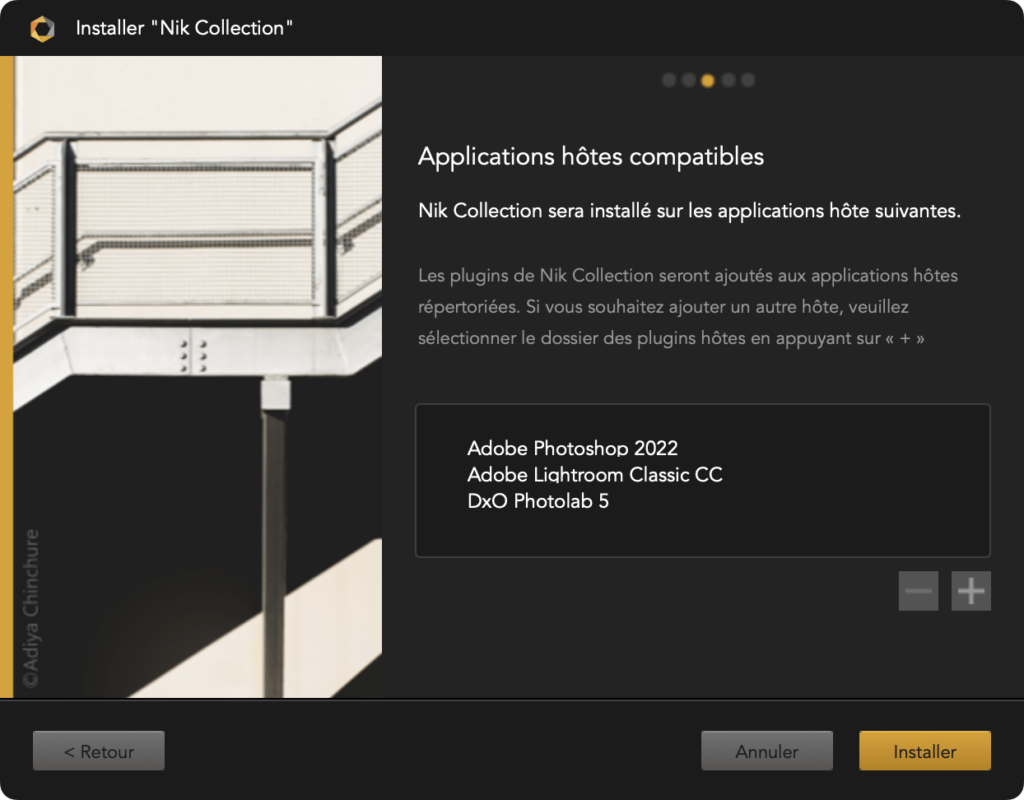
Task: Click the Nik Collection logo in title bar
Action: pyautogui.click(x=42, y=29)
